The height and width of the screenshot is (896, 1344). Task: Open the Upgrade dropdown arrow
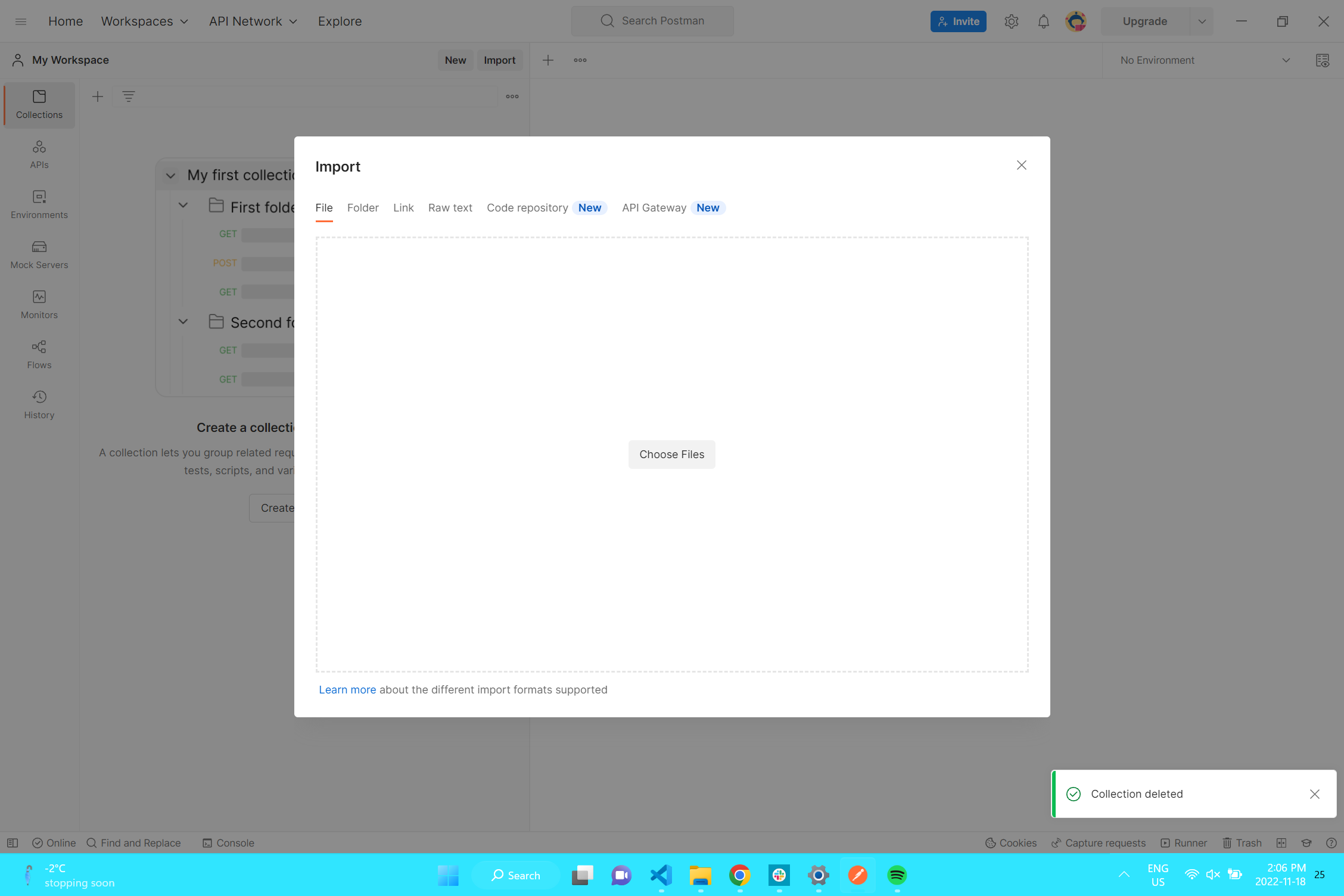[1202, 21]
